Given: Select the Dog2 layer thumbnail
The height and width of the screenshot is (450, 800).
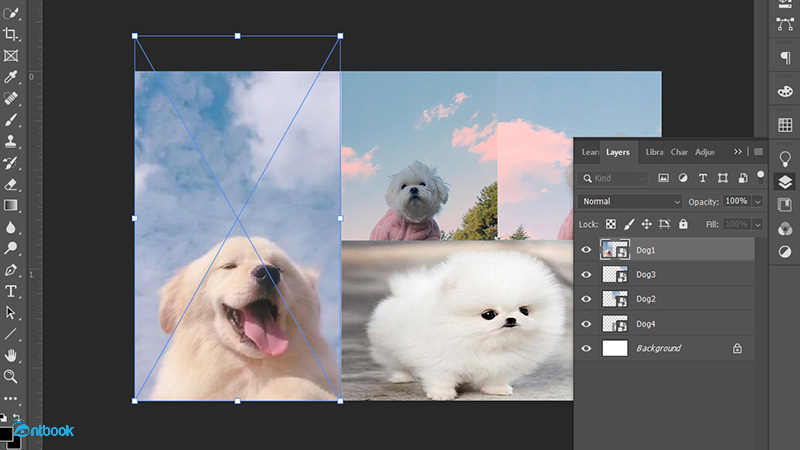Looking at the screenshot, I should tap(615, 299).
